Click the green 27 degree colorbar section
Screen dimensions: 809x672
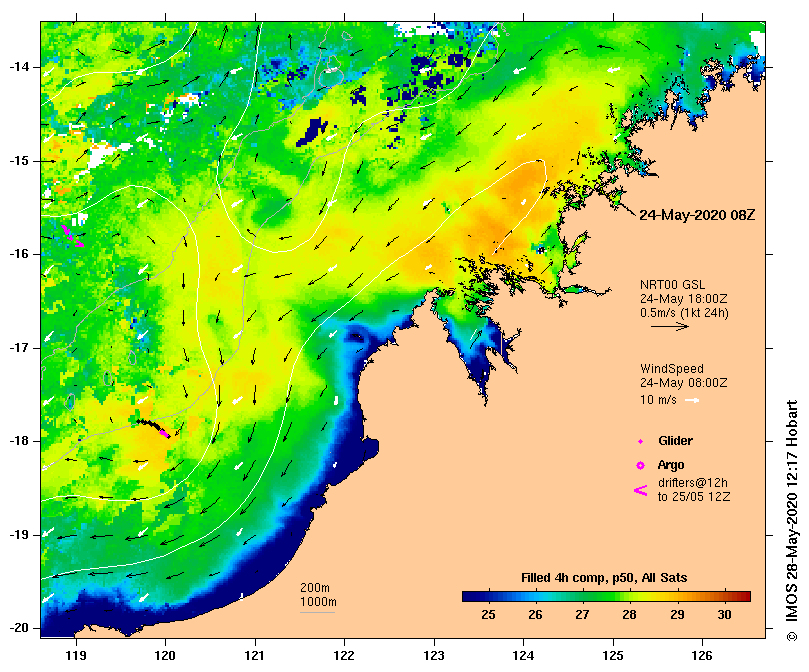pos(583,597)
